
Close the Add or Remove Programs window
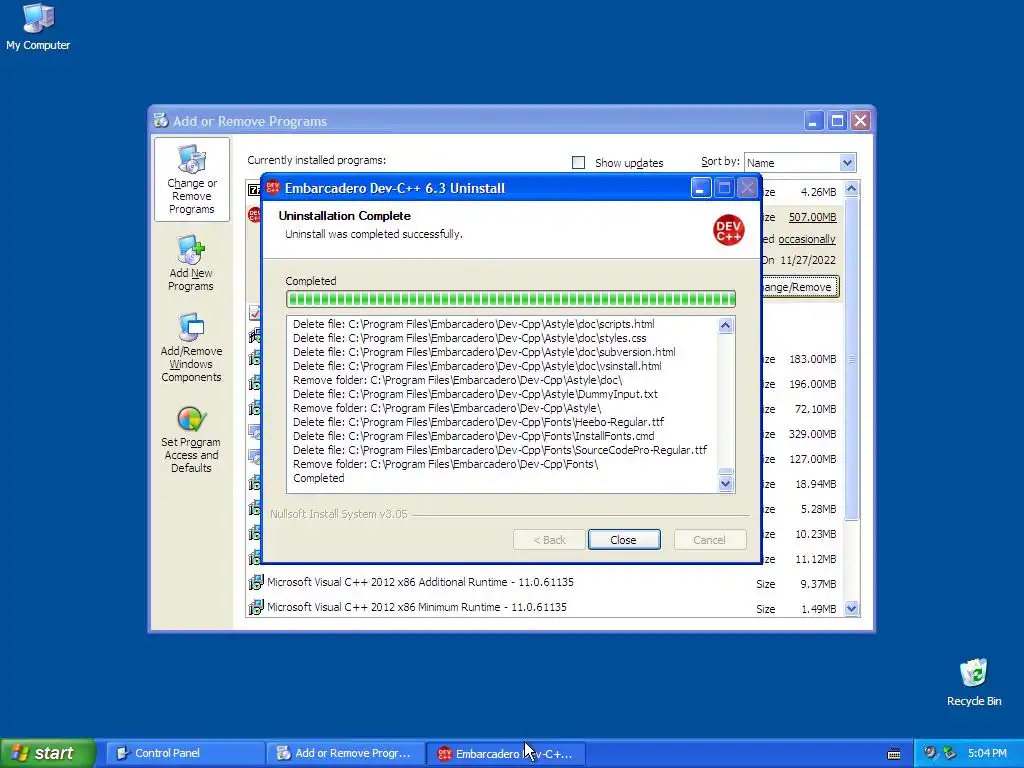[861, 121]
